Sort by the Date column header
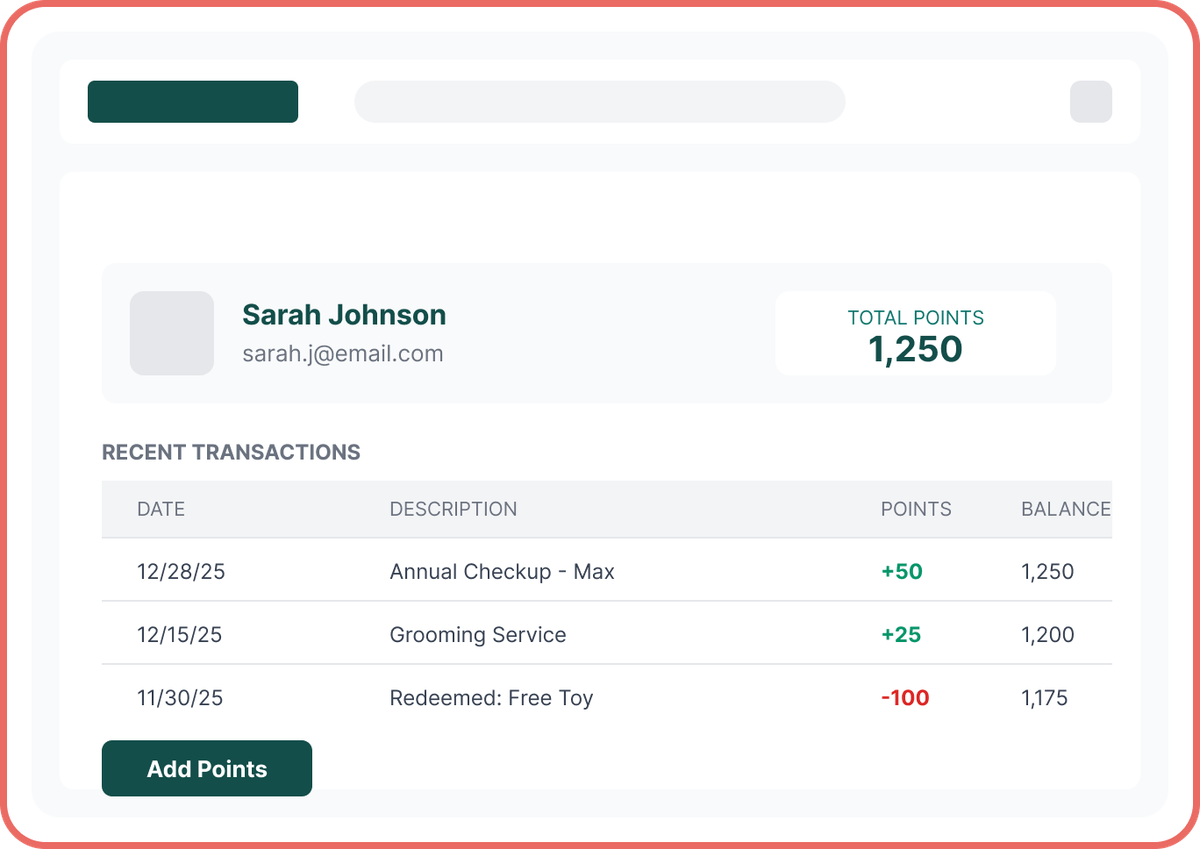 tap(161, 509)
